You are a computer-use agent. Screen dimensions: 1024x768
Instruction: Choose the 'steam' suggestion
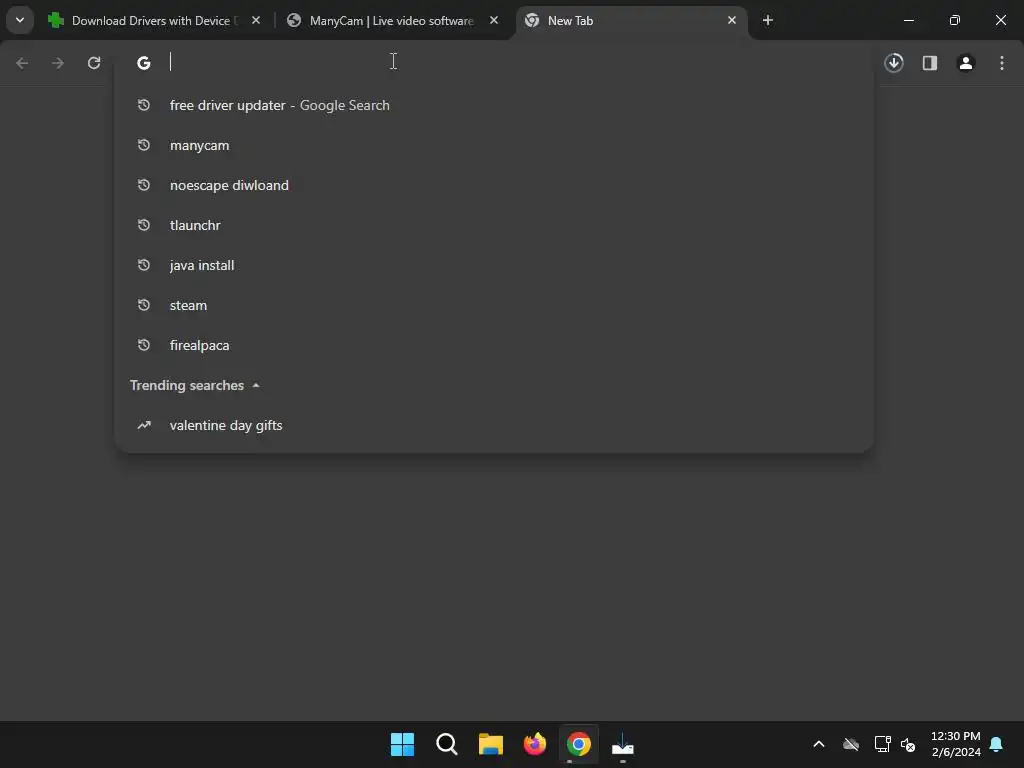click(494, 305)
